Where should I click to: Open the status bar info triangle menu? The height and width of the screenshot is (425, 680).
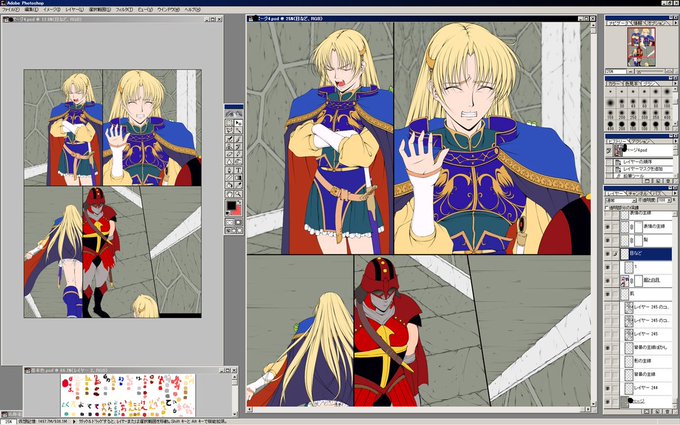coord(74,421)
